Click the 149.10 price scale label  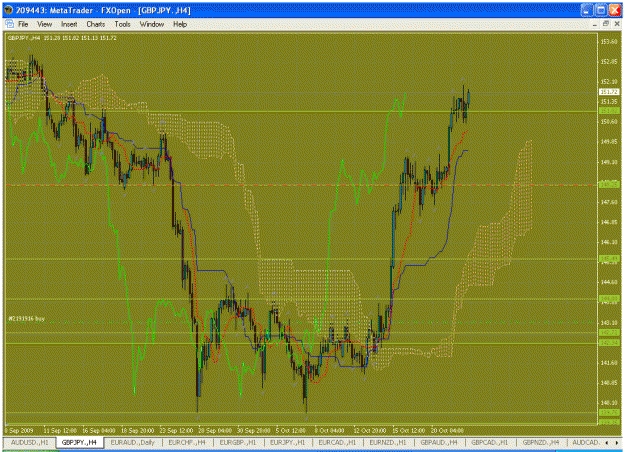pyautogui.click(x=609, y=162)
